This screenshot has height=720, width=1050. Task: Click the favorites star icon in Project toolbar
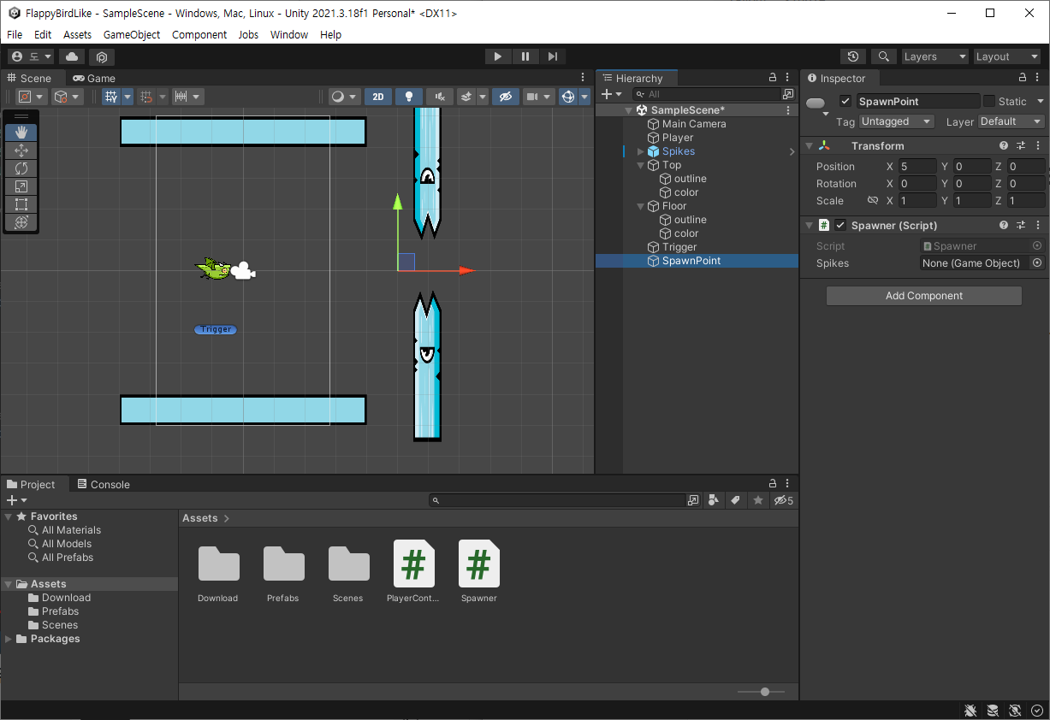(x=758, y=500)
